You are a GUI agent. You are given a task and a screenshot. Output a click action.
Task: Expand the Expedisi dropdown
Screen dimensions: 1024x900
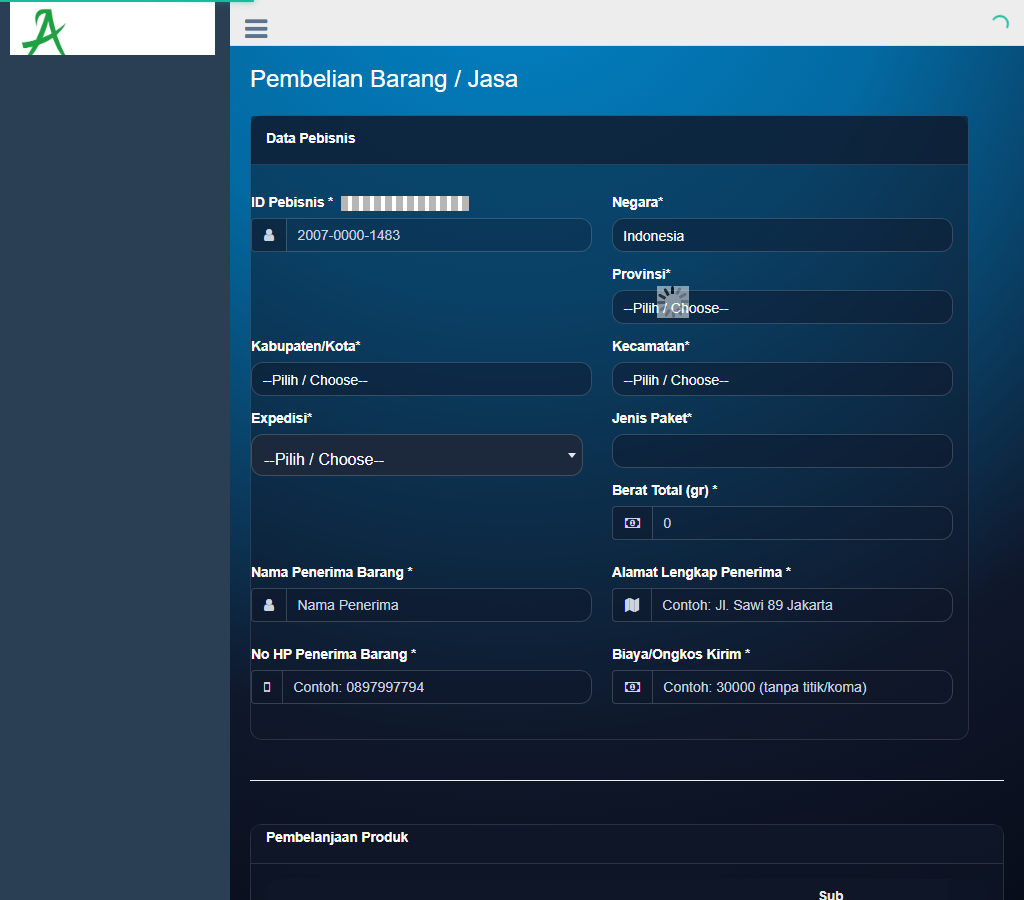(417, 455)
